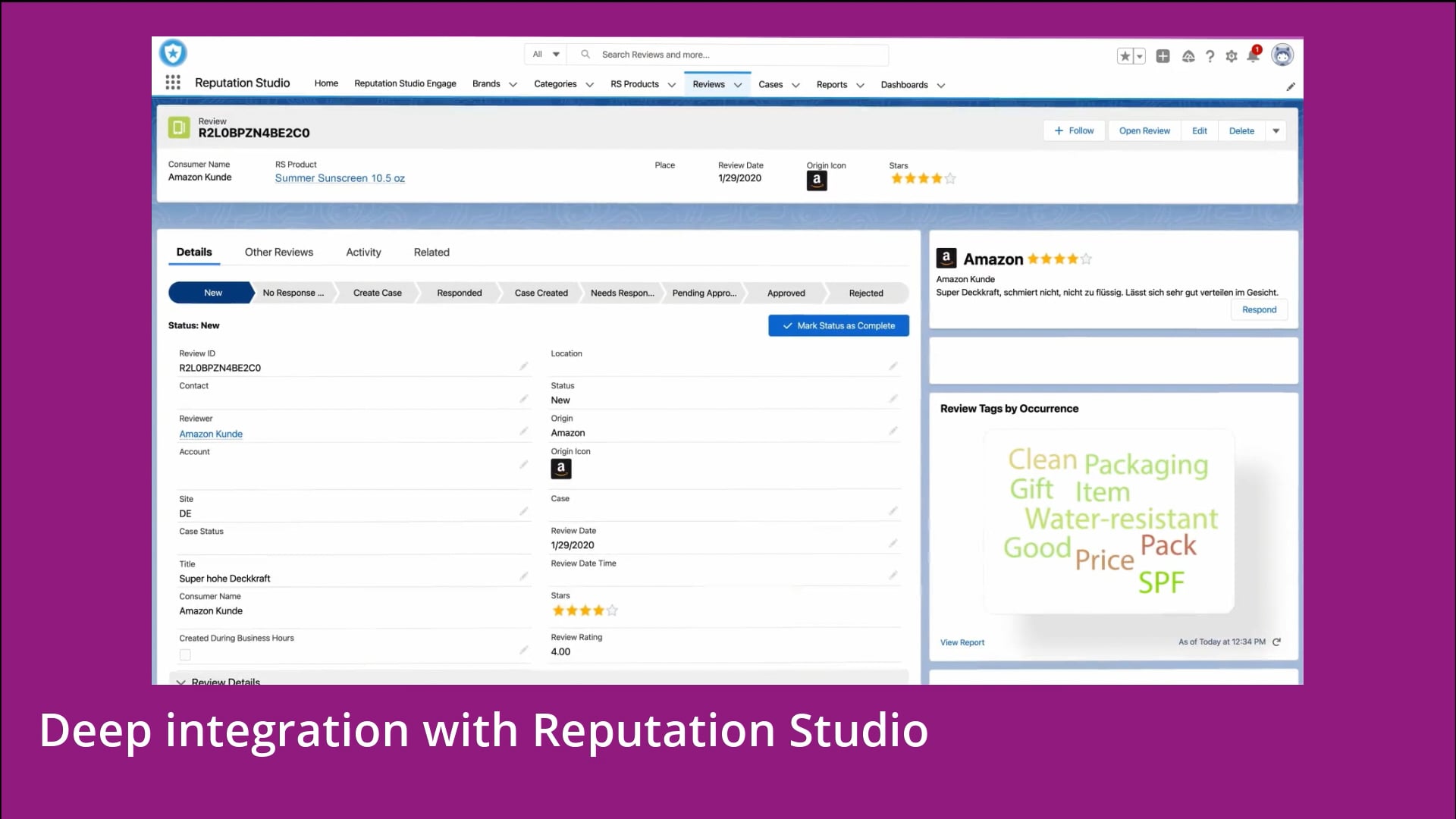Expand the RS Products dropdown chevron

tap(671, 85)
